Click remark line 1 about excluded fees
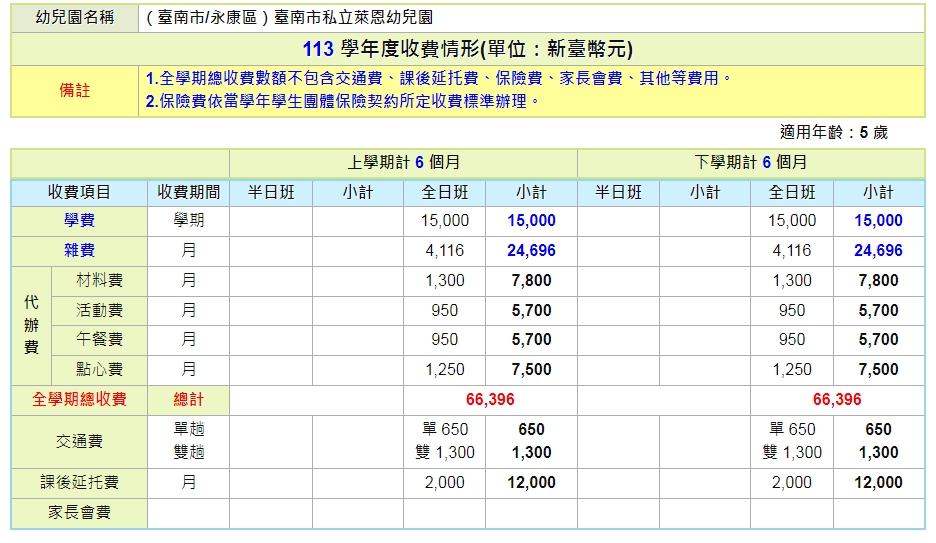 (x=438, y=78)
